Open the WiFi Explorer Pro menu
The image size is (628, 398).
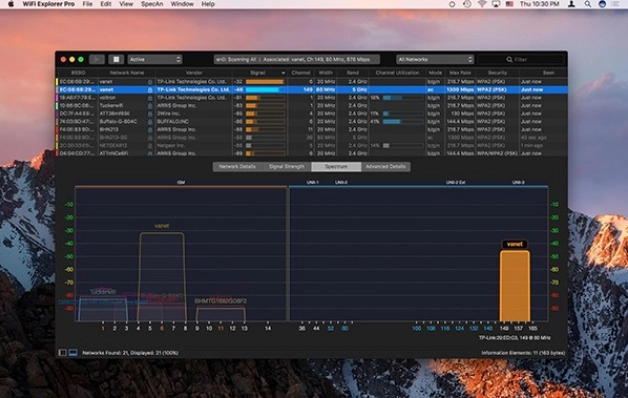tap(48, 4)
